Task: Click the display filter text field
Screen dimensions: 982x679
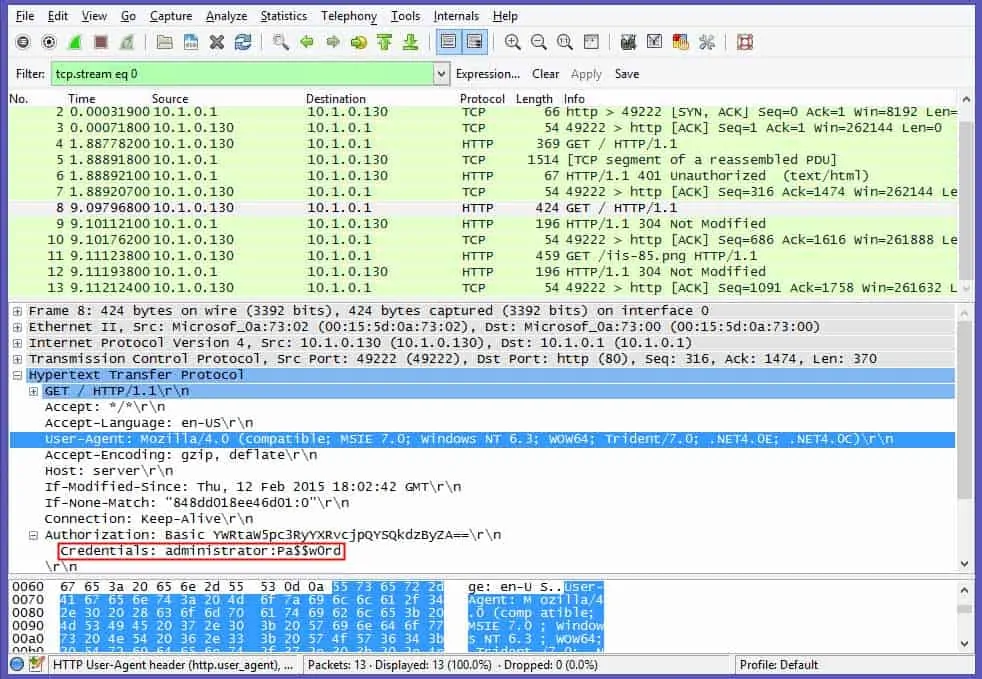Action: pyautogui.click(x=240, y=74)
